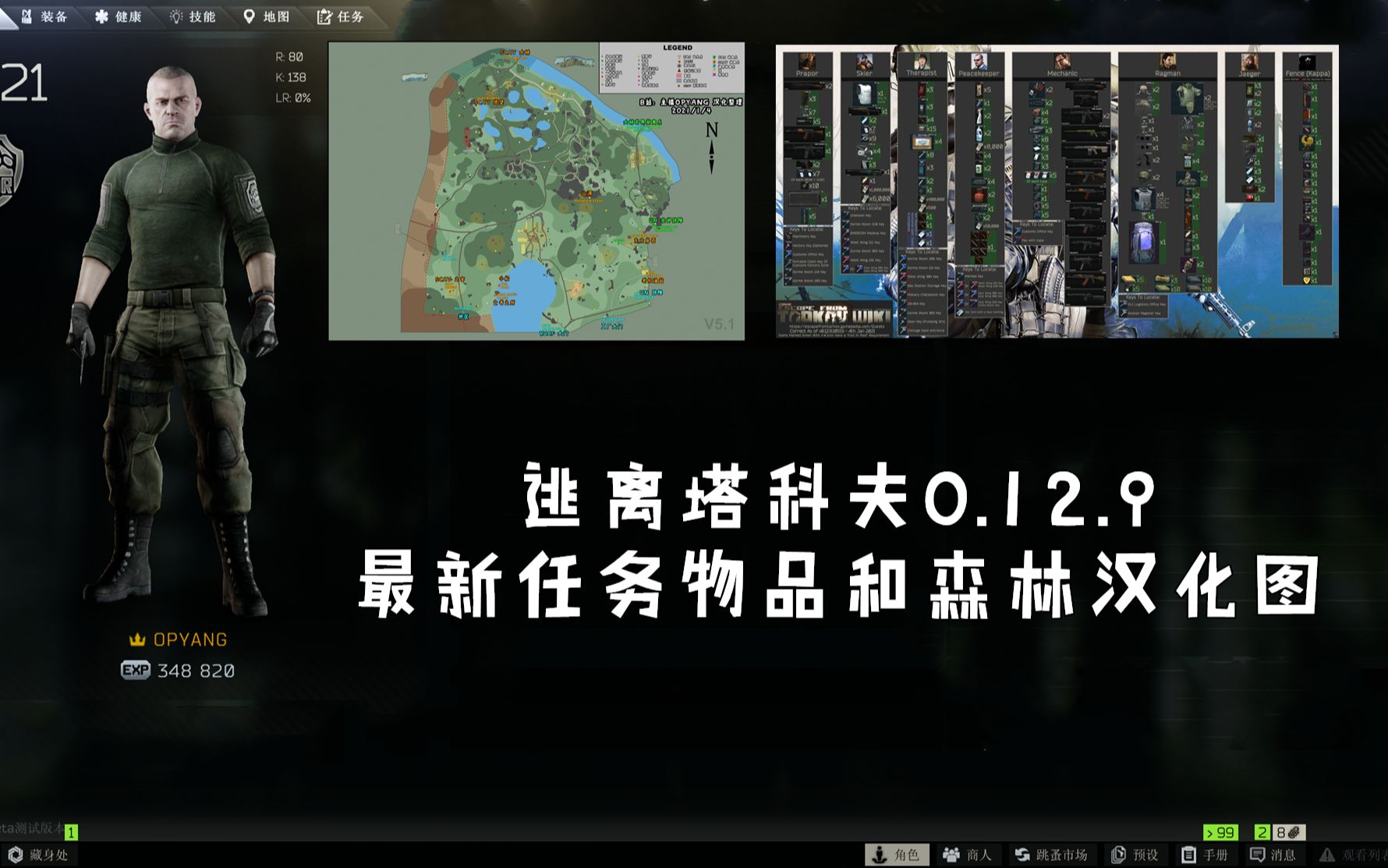The image size is (1388, 868).
Task: Select the 健康 (Health) cross icon
Action: click(x=100, y=15)
